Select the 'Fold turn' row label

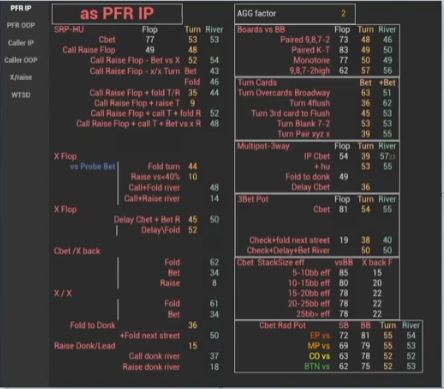tap(164, 166)
